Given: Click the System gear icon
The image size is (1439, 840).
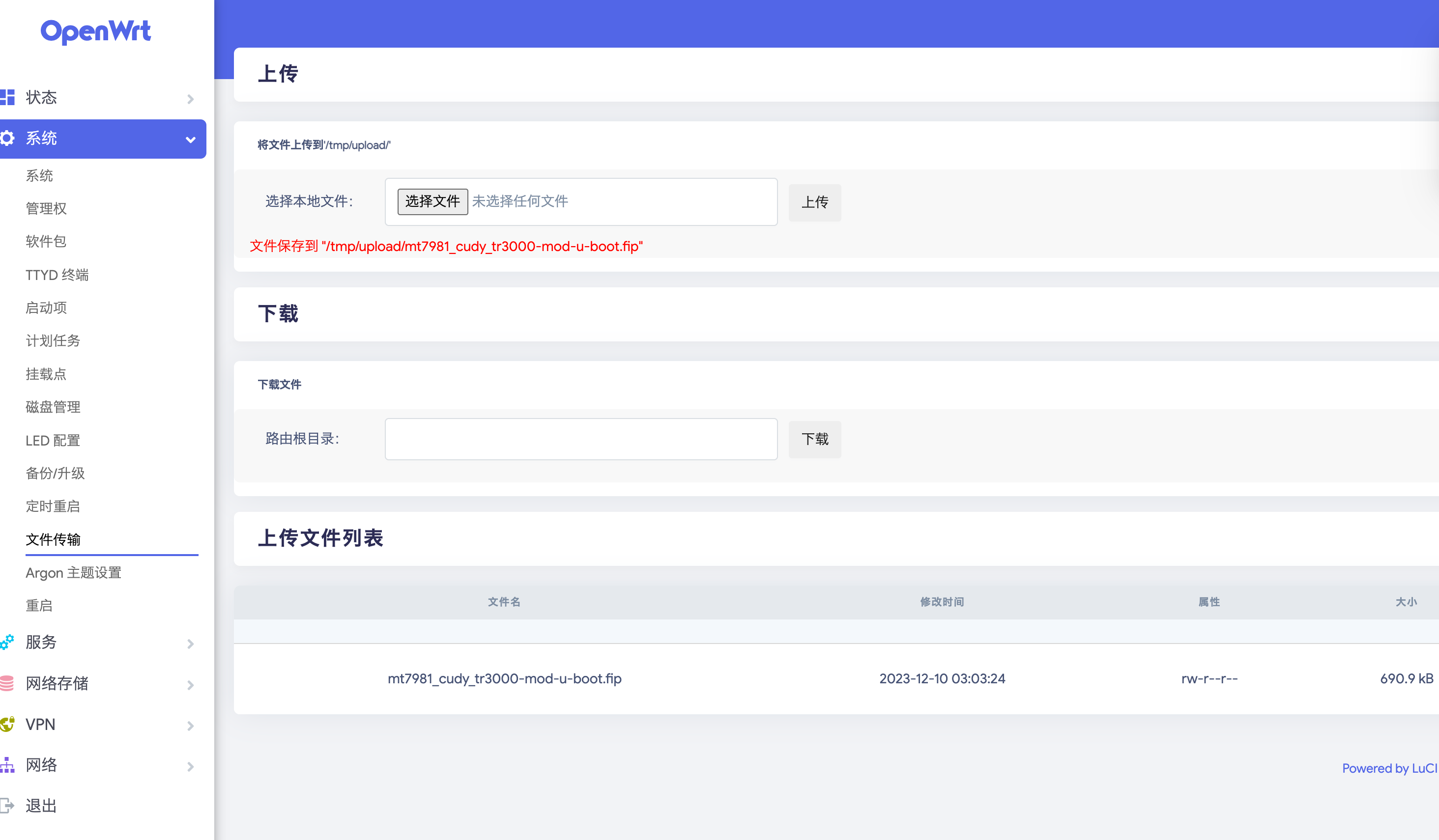Looking at the screenshot, I should click(x=7, y=138).
